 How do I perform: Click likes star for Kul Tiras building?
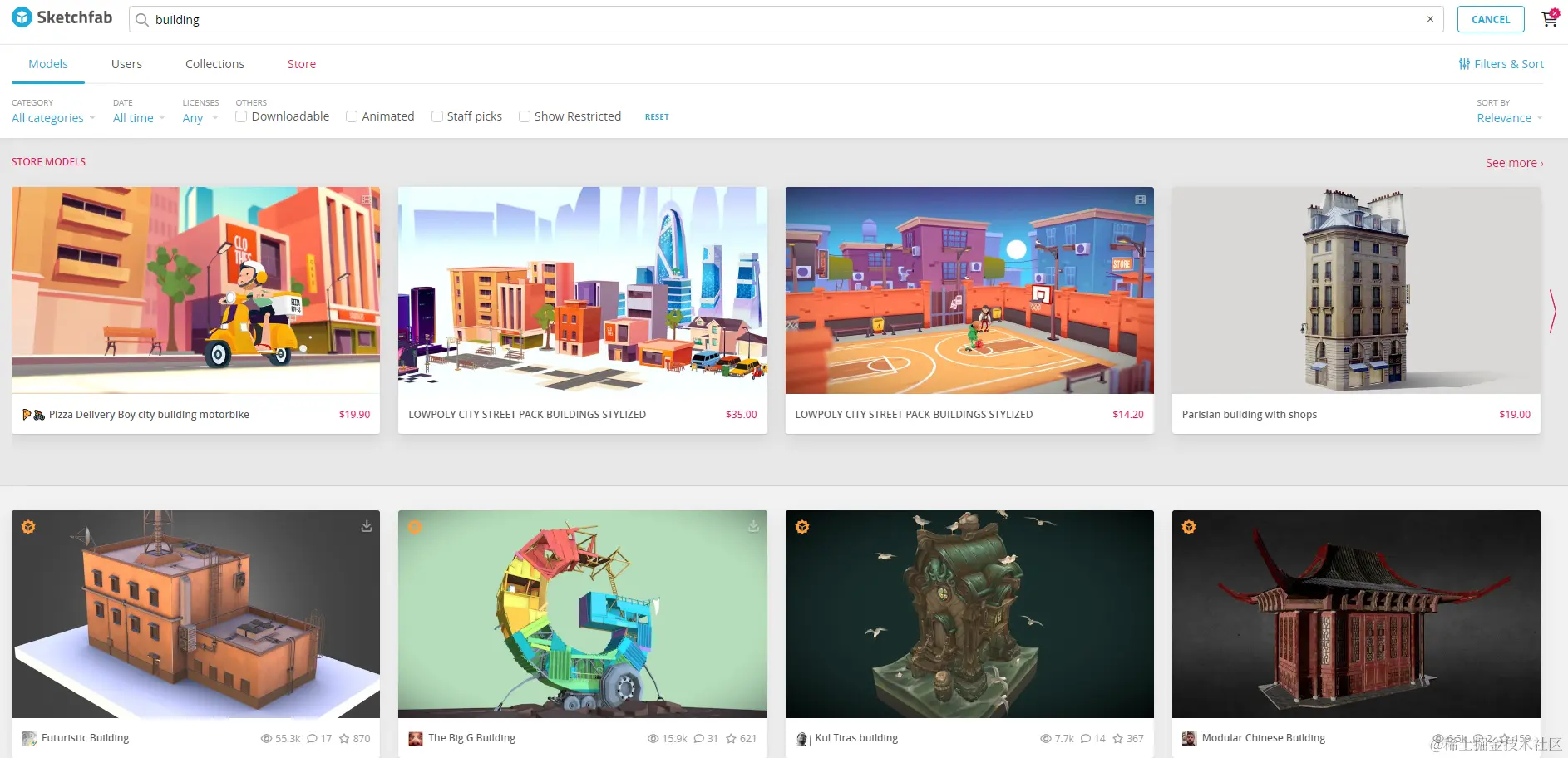click(1118, 738)
